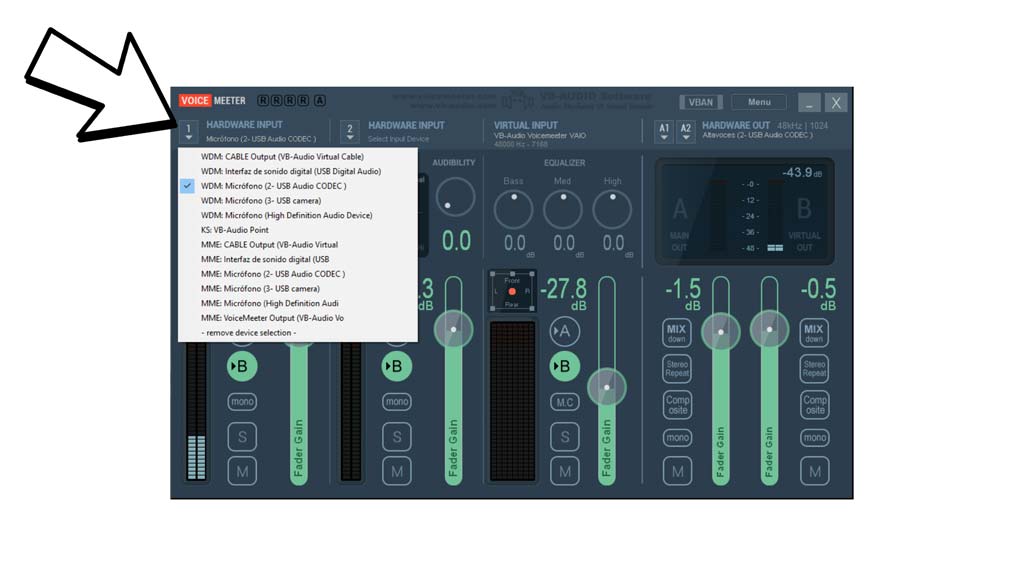Toggle bus B on Hardware Input 2 strip

tap(396, 366)
